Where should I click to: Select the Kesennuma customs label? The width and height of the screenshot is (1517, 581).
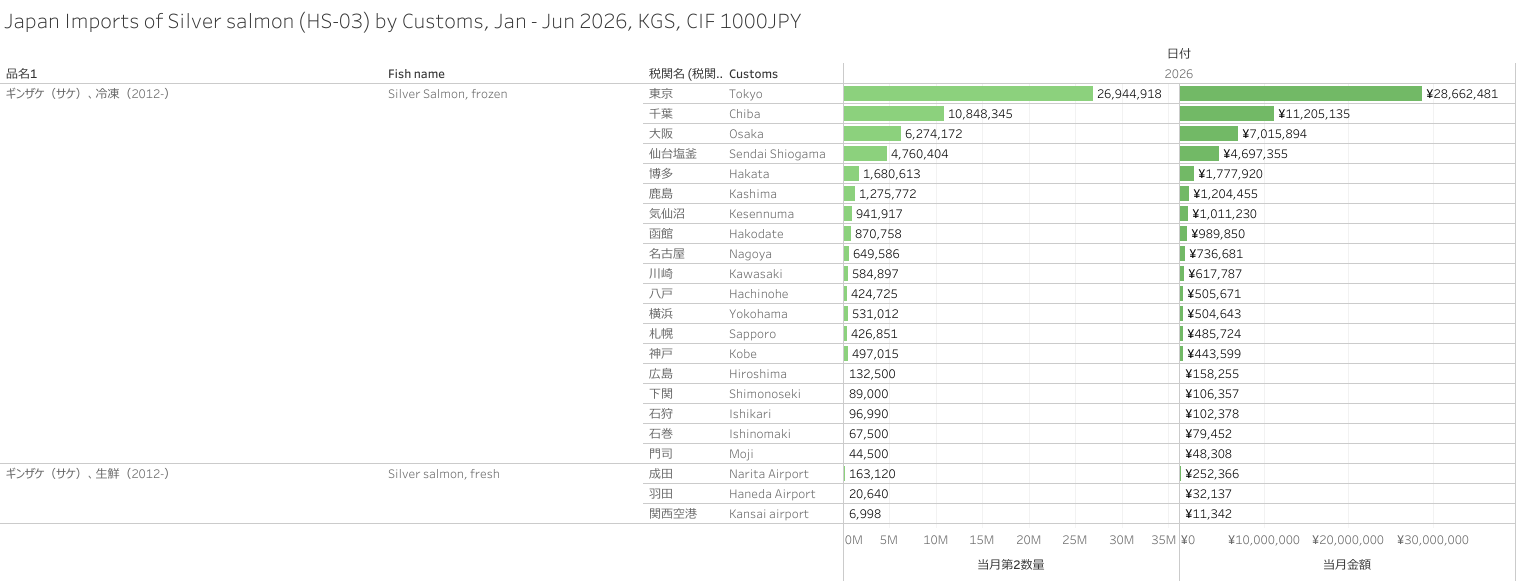[x=760, y=214]
